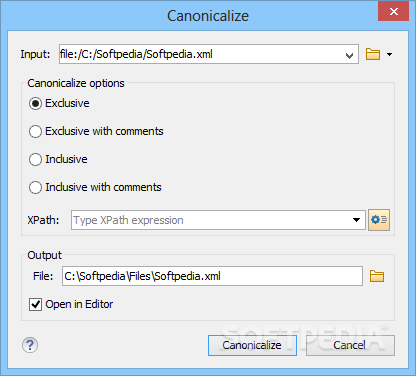Open the input file browse folder icon

click(x=373, y=54)
